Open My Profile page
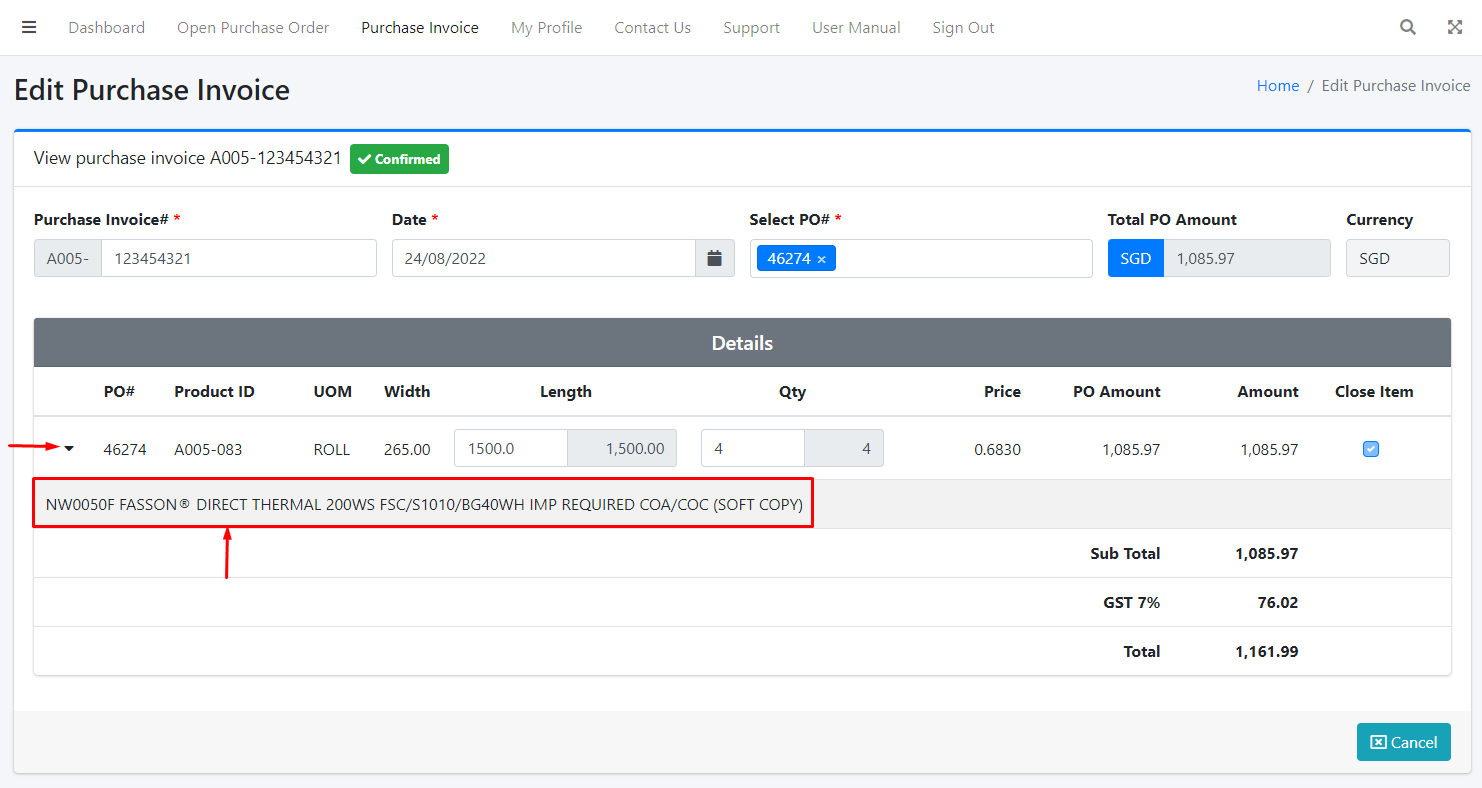The height and width of the screenshot is (788, 1482). [546, 28]
